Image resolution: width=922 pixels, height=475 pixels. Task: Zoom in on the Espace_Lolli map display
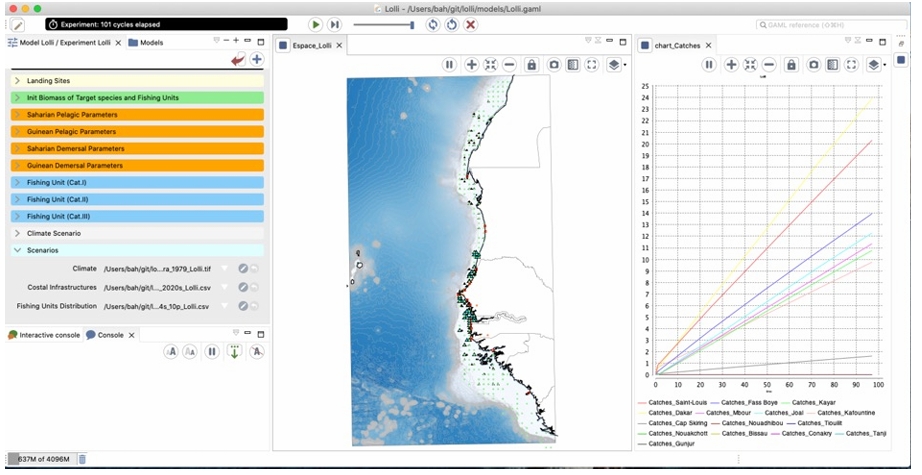(x=472, y=64)
